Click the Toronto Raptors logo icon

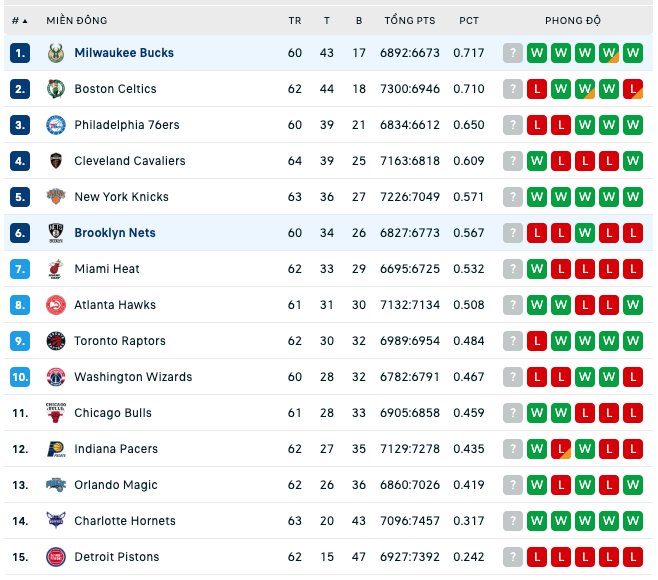pos(55,341)
